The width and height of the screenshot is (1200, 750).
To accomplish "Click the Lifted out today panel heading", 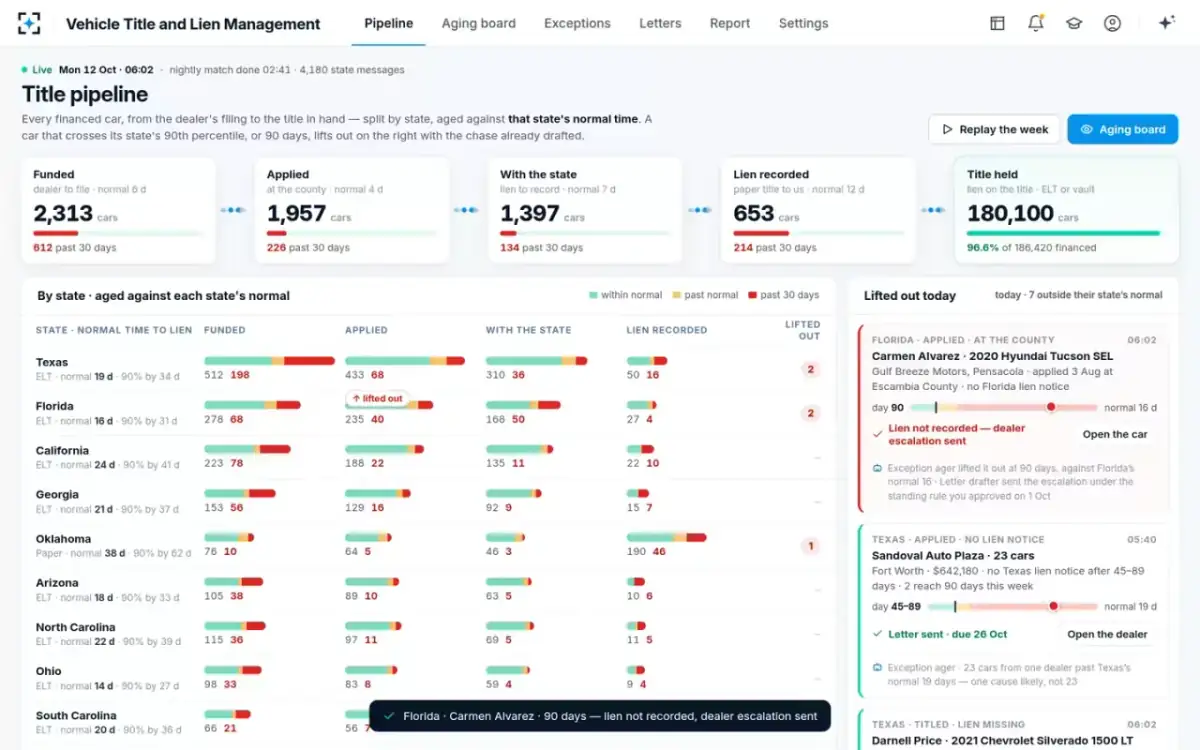I will coord(910,296).
